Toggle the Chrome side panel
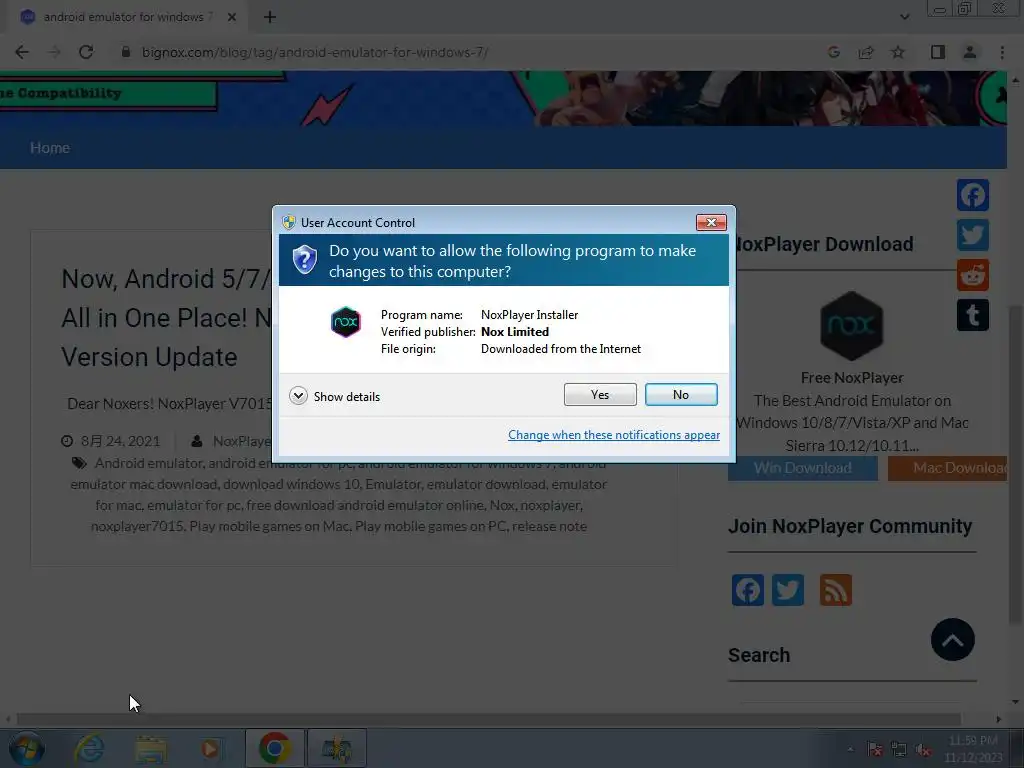This screenshot has height=768, width=1024. (x=938, y=52)
